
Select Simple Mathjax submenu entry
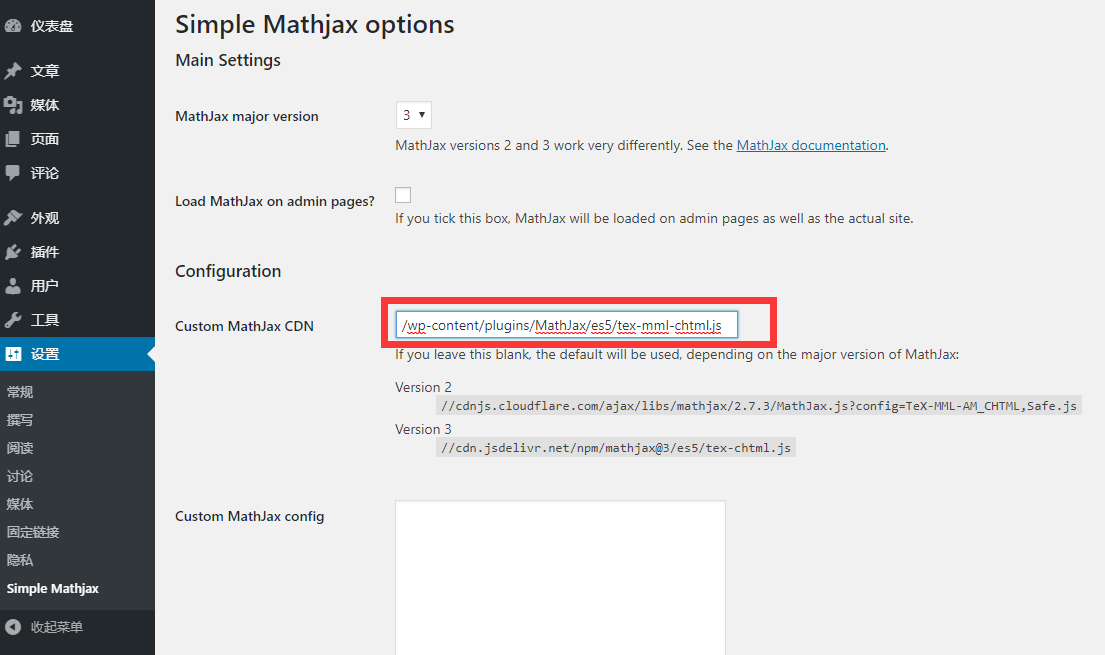click(x=52, y=588)
